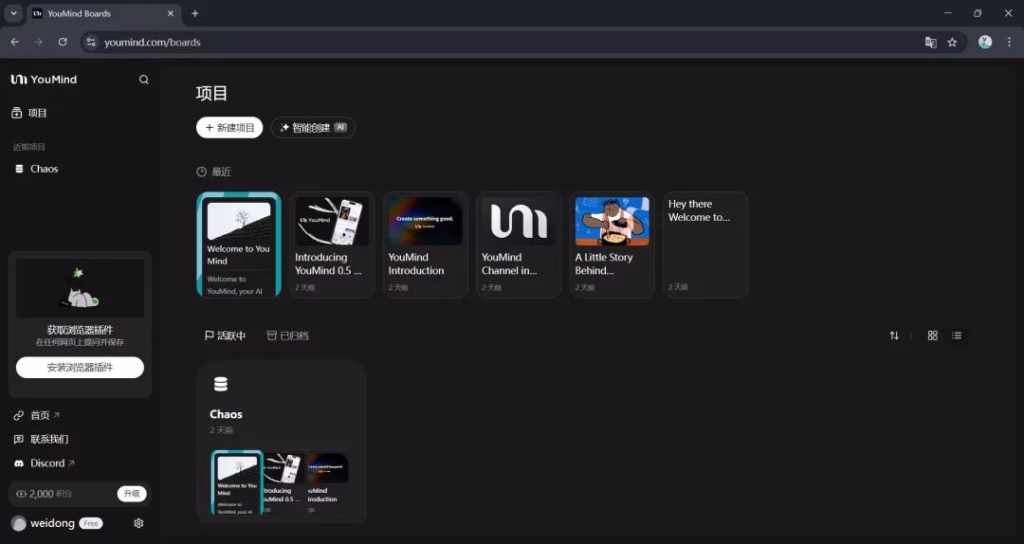Expand the tab search dropdown arrow
The width and height of the screenshot is (1024, 544).
pos(14,14)
